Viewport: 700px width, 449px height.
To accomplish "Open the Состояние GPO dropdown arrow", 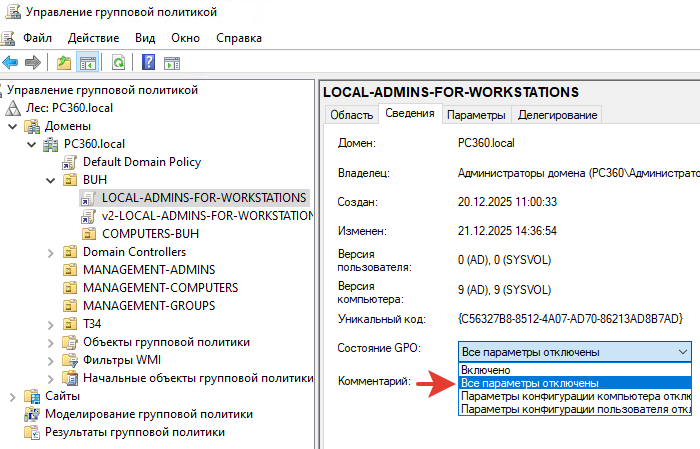I will (x=681, y=351).
